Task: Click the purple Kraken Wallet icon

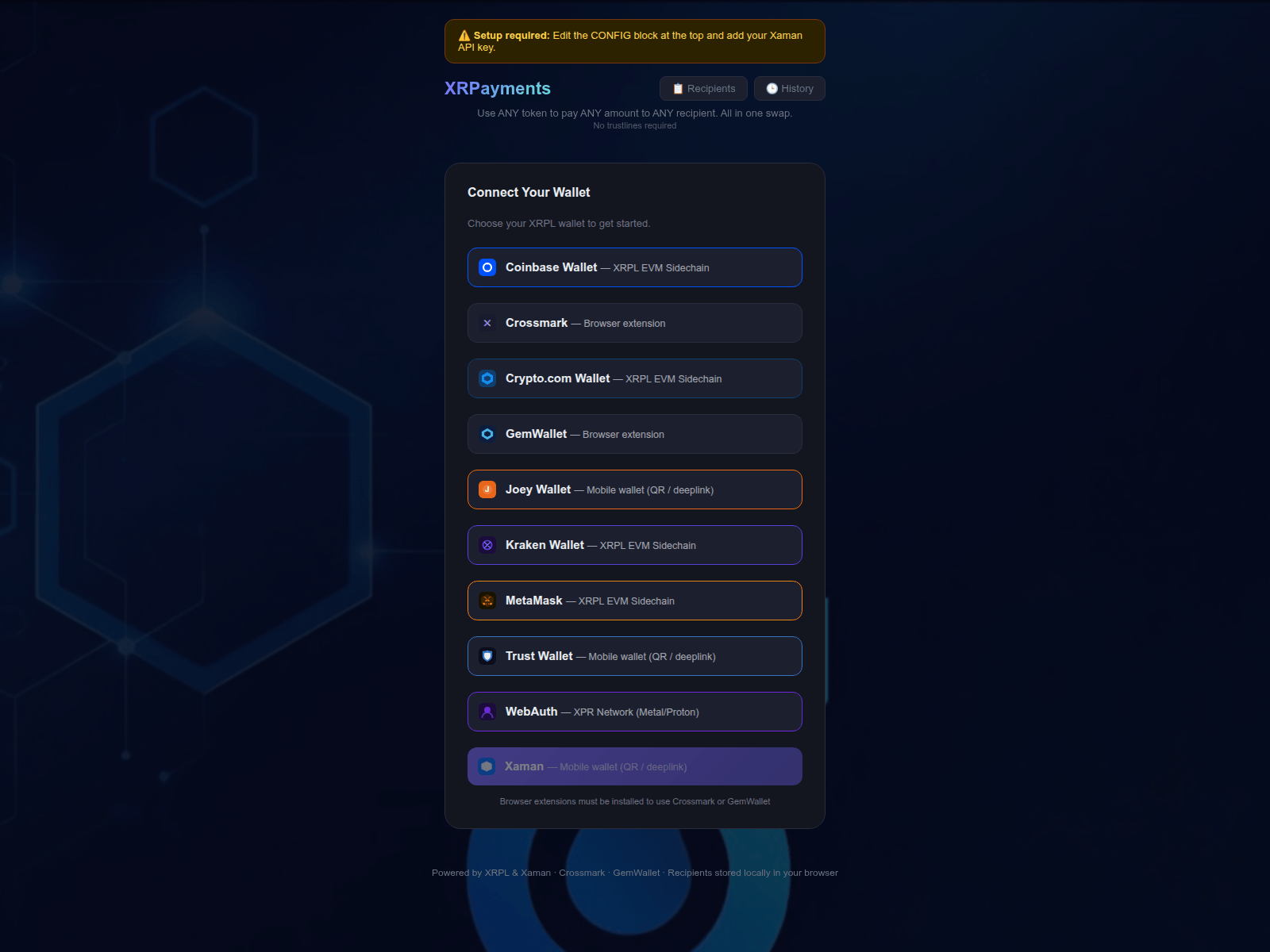Action: pos(487,545)
